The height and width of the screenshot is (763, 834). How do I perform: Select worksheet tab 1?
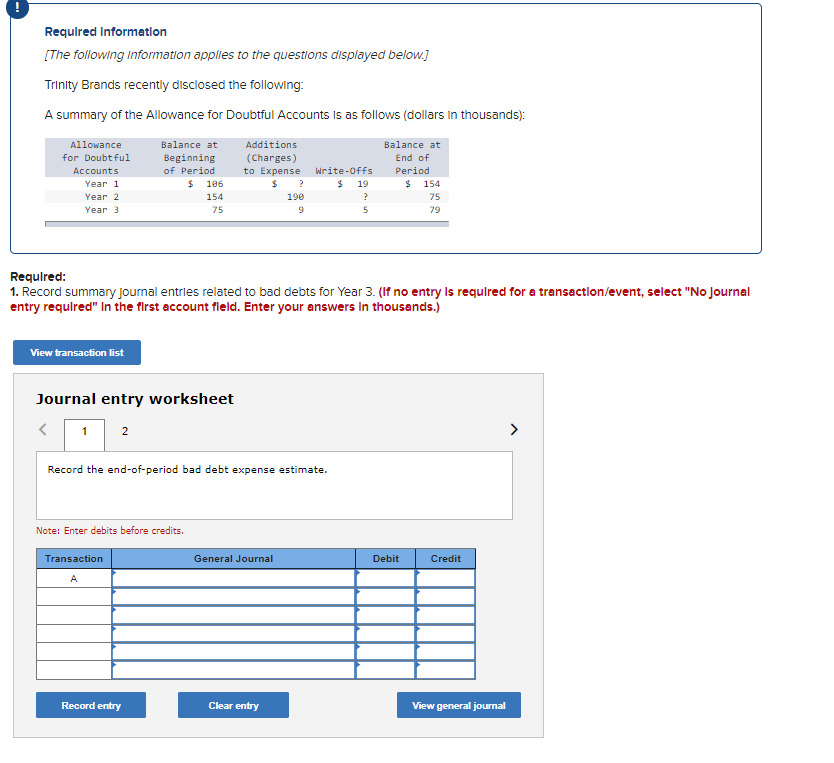[85, 434]
